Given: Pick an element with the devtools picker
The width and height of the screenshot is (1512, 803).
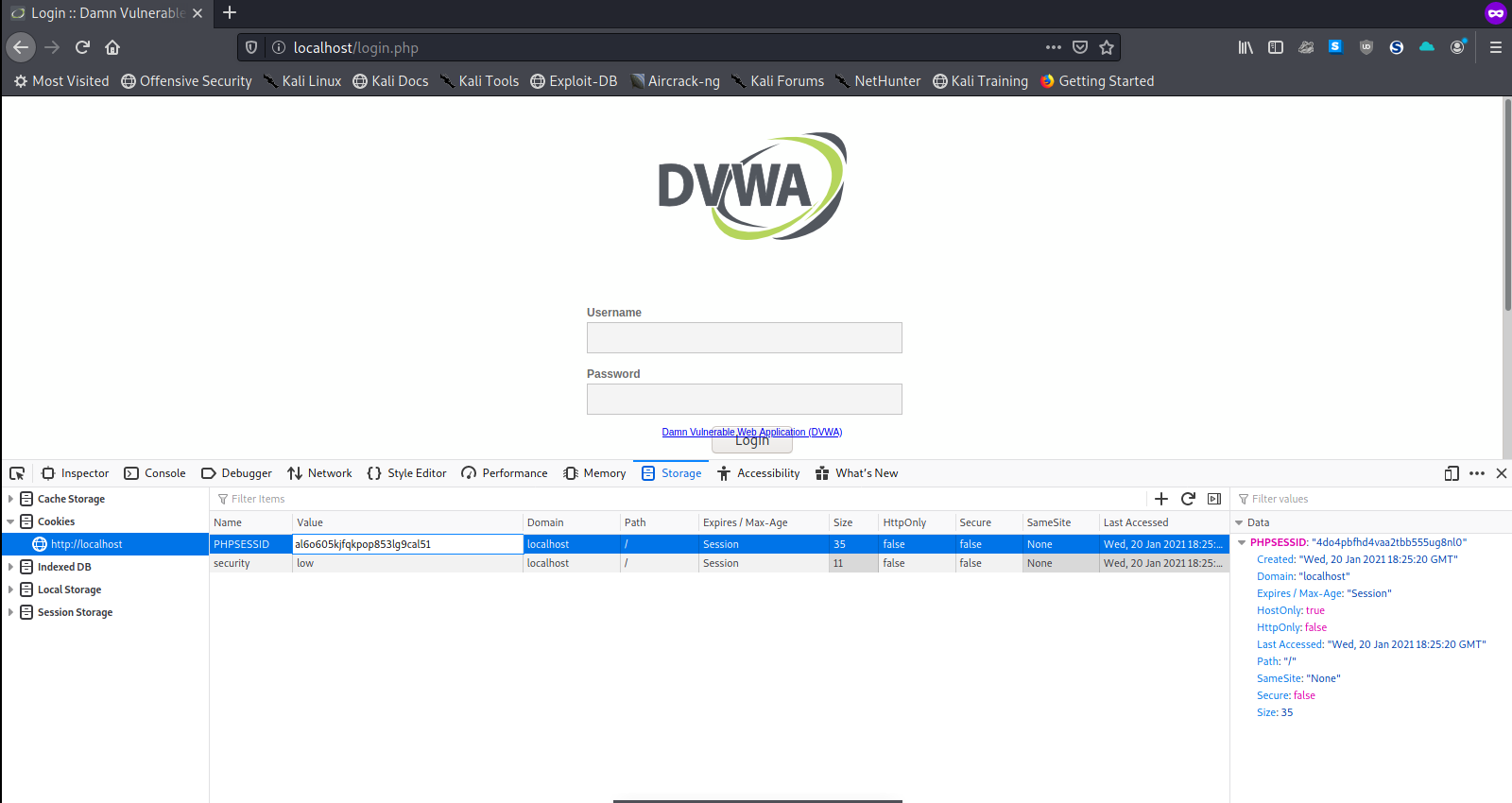Looking at the screenshot, I should tap(17, 473).
